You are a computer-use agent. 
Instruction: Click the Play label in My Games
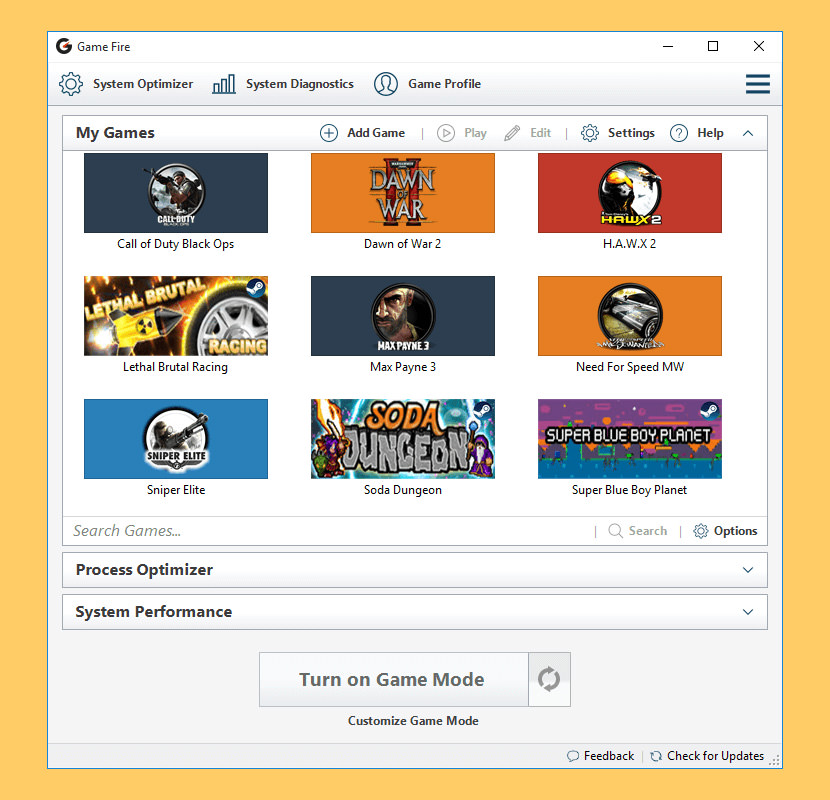coord(475,133)
